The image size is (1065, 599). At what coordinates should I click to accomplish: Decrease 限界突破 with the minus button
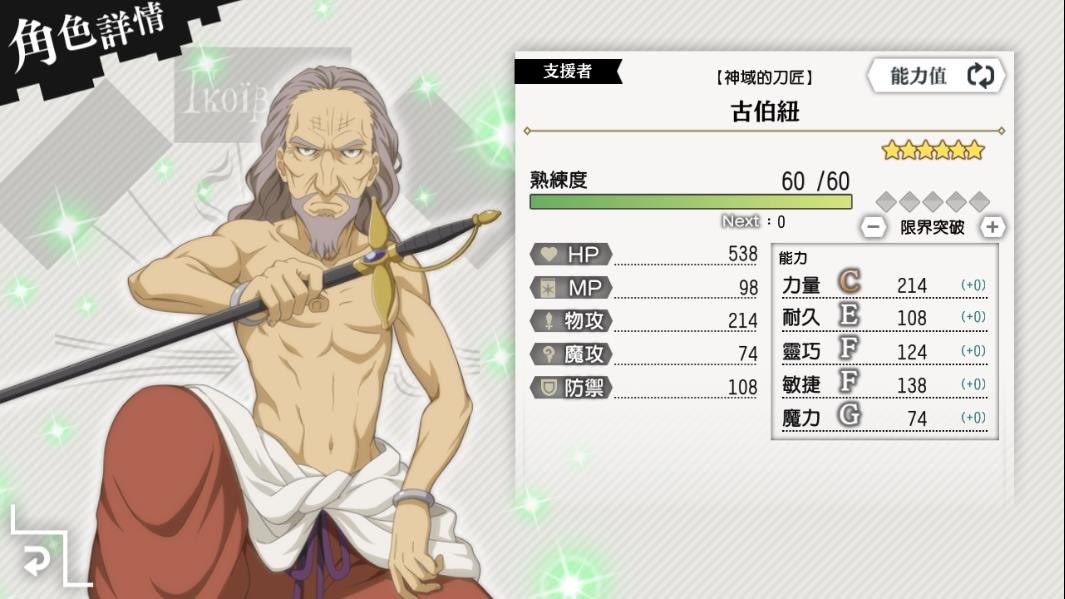(873, 227)
